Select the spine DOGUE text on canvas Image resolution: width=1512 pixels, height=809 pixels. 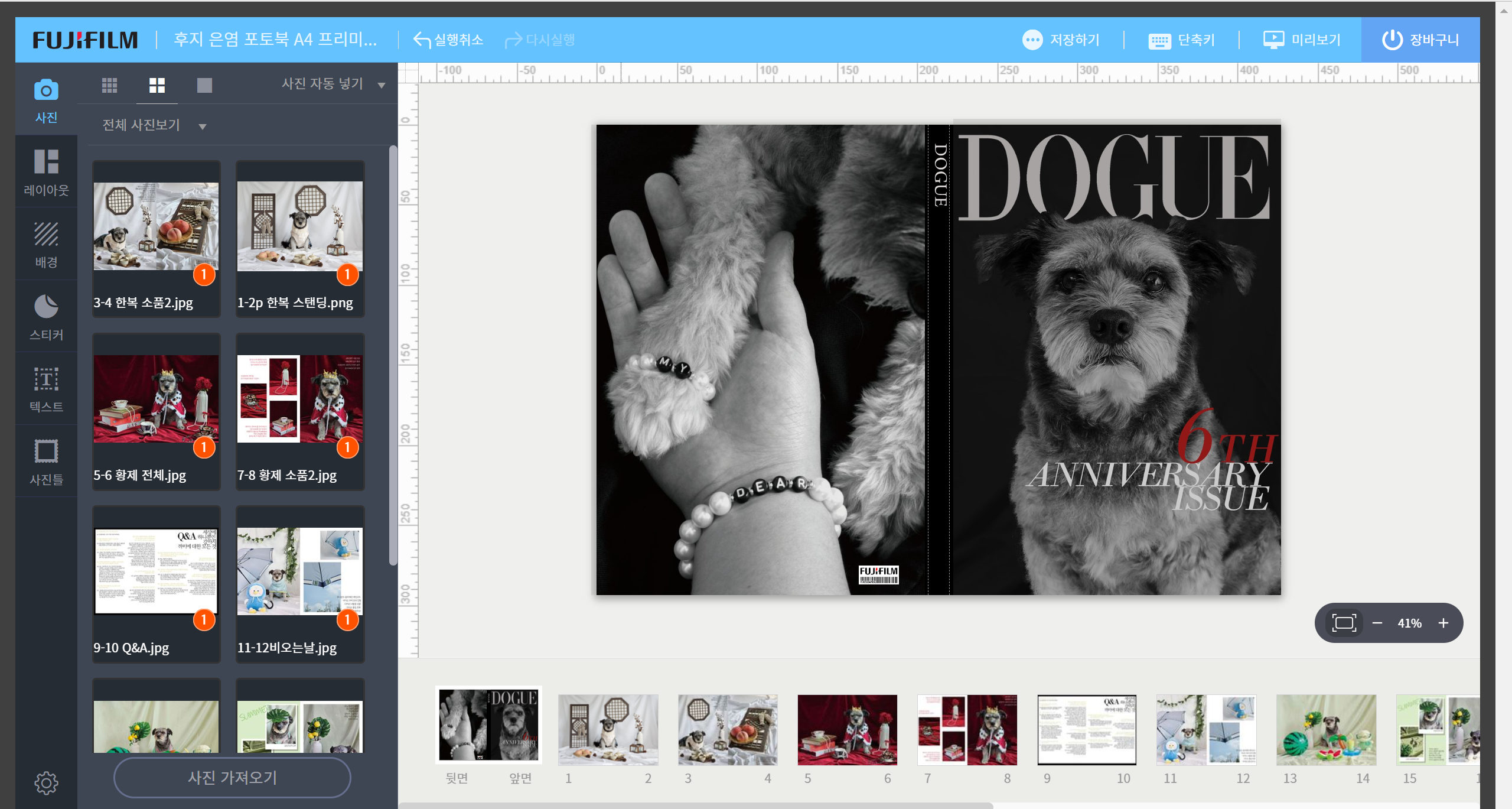coord(940,175)
